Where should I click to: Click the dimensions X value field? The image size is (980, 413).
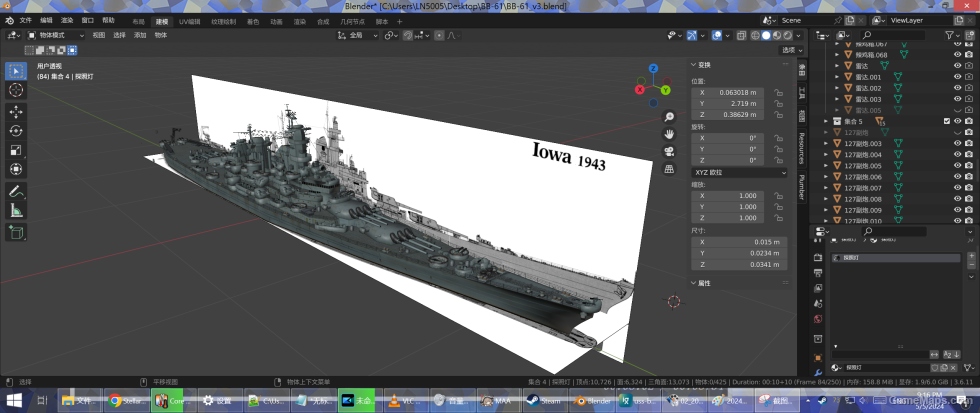tap(739, 242)
